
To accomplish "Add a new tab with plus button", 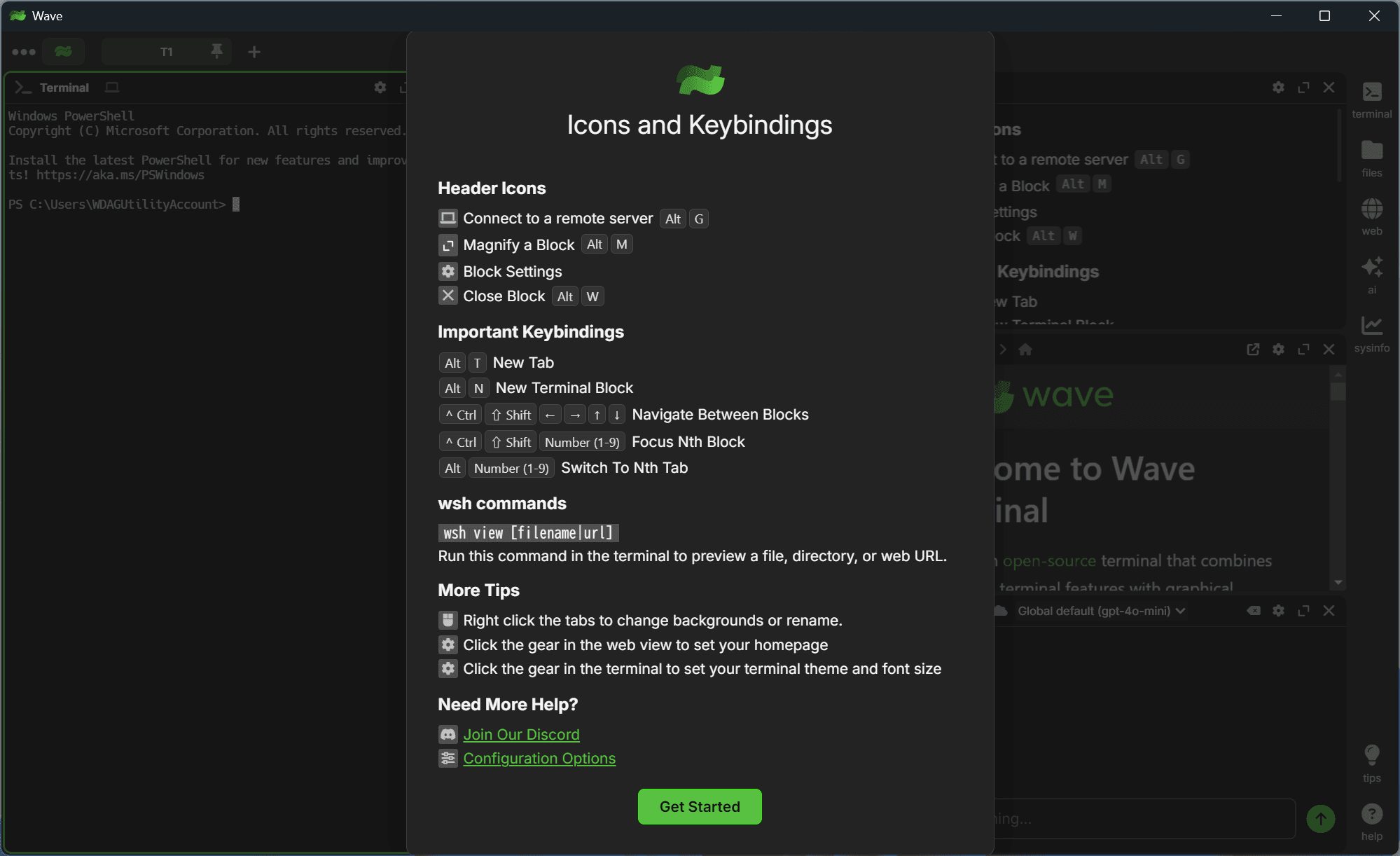I will pos(254,52).
